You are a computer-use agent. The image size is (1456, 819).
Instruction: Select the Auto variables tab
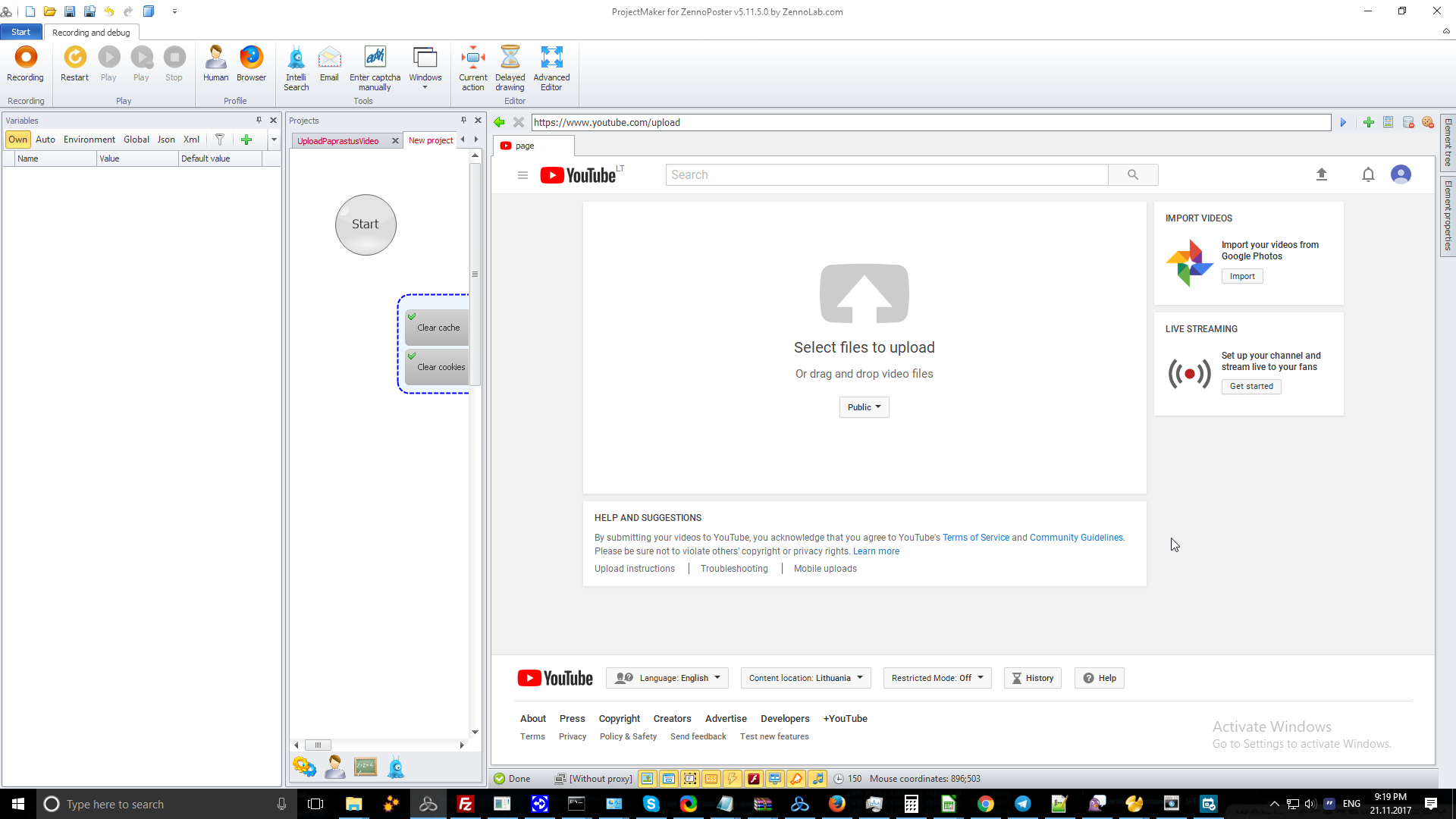[45, 140]
